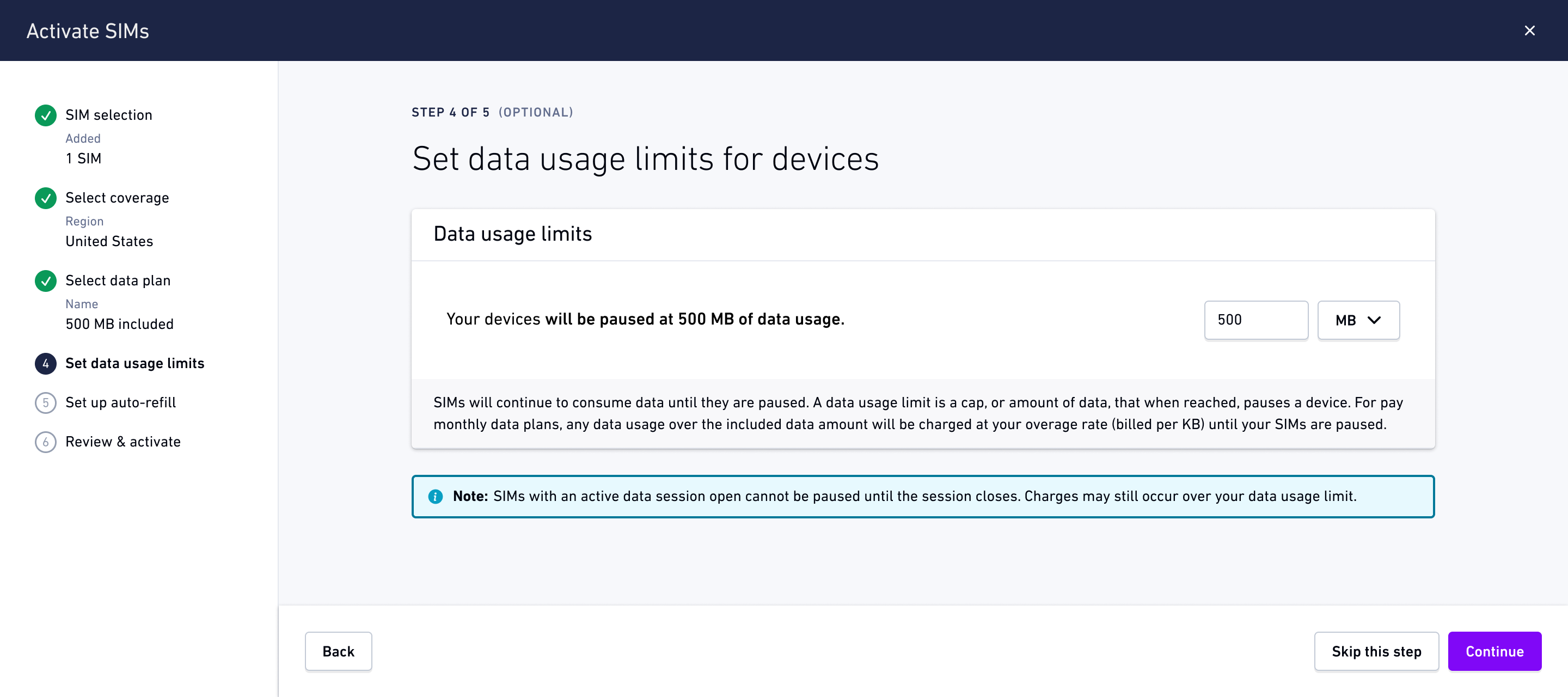Image resolution: width=1568 pixels, height=697 pixels.
Task: Click the step 5 number circle icon
Action: (x=46, y=402)
